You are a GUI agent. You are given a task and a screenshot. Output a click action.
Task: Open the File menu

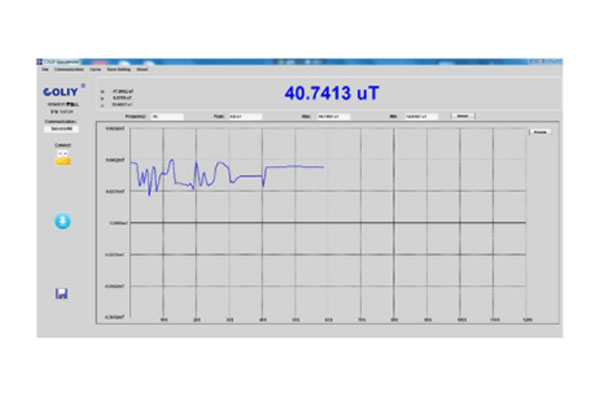[x=44, y=69]
